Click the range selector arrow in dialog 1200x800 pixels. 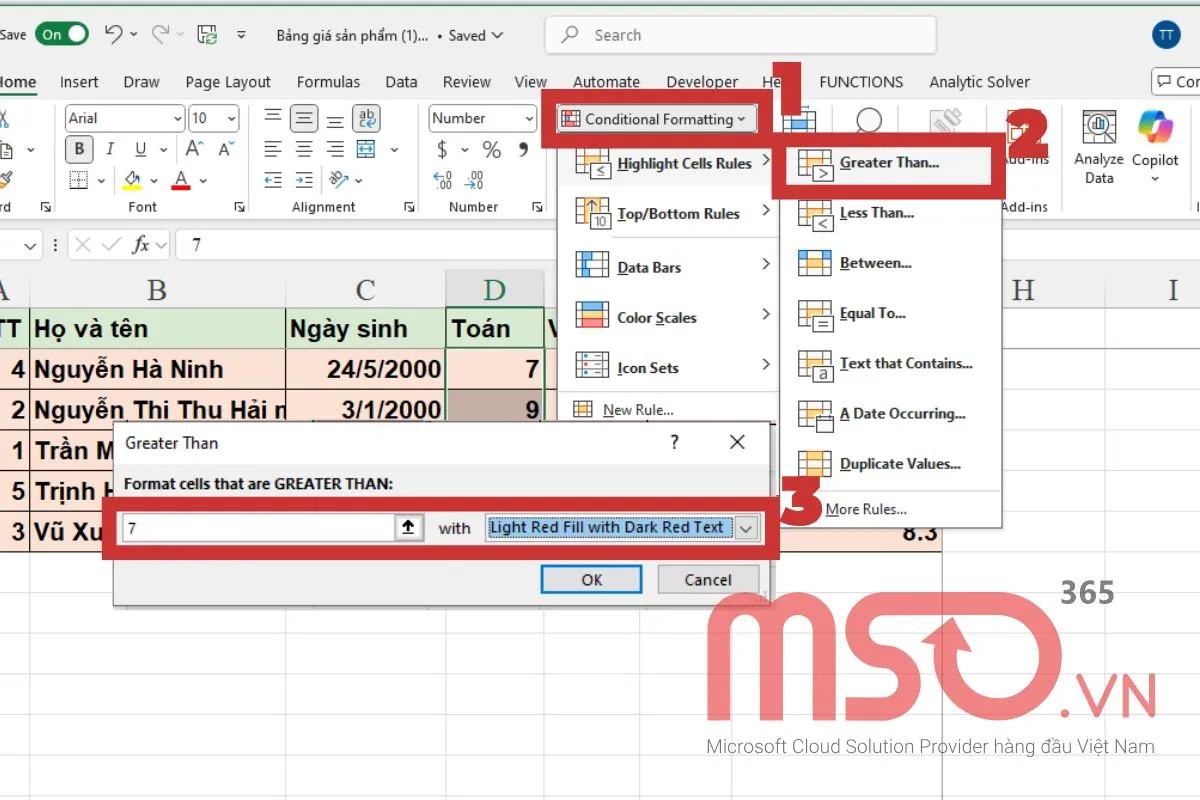408,528
